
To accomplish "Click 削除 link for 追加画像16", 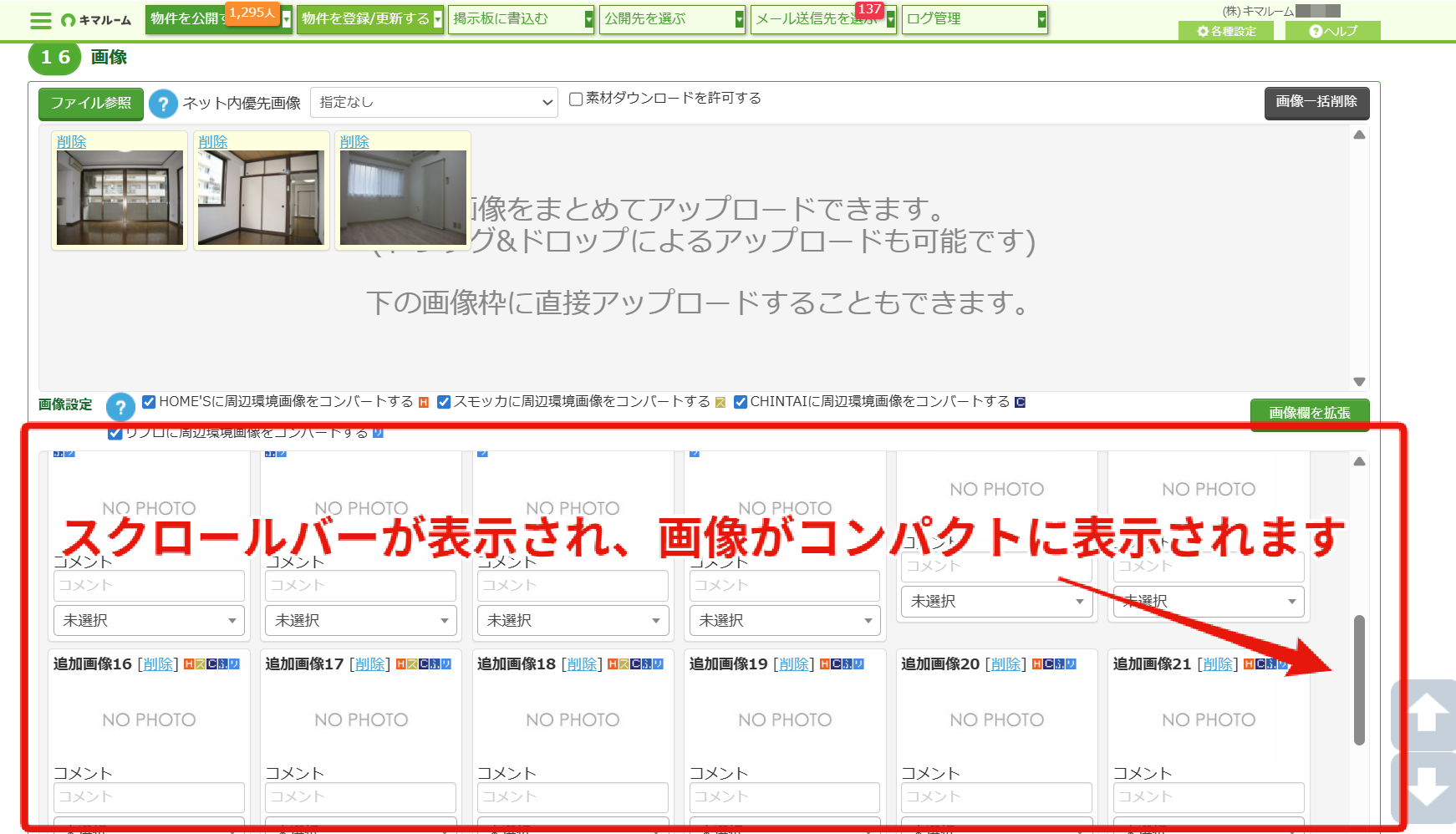I will 158,664.
